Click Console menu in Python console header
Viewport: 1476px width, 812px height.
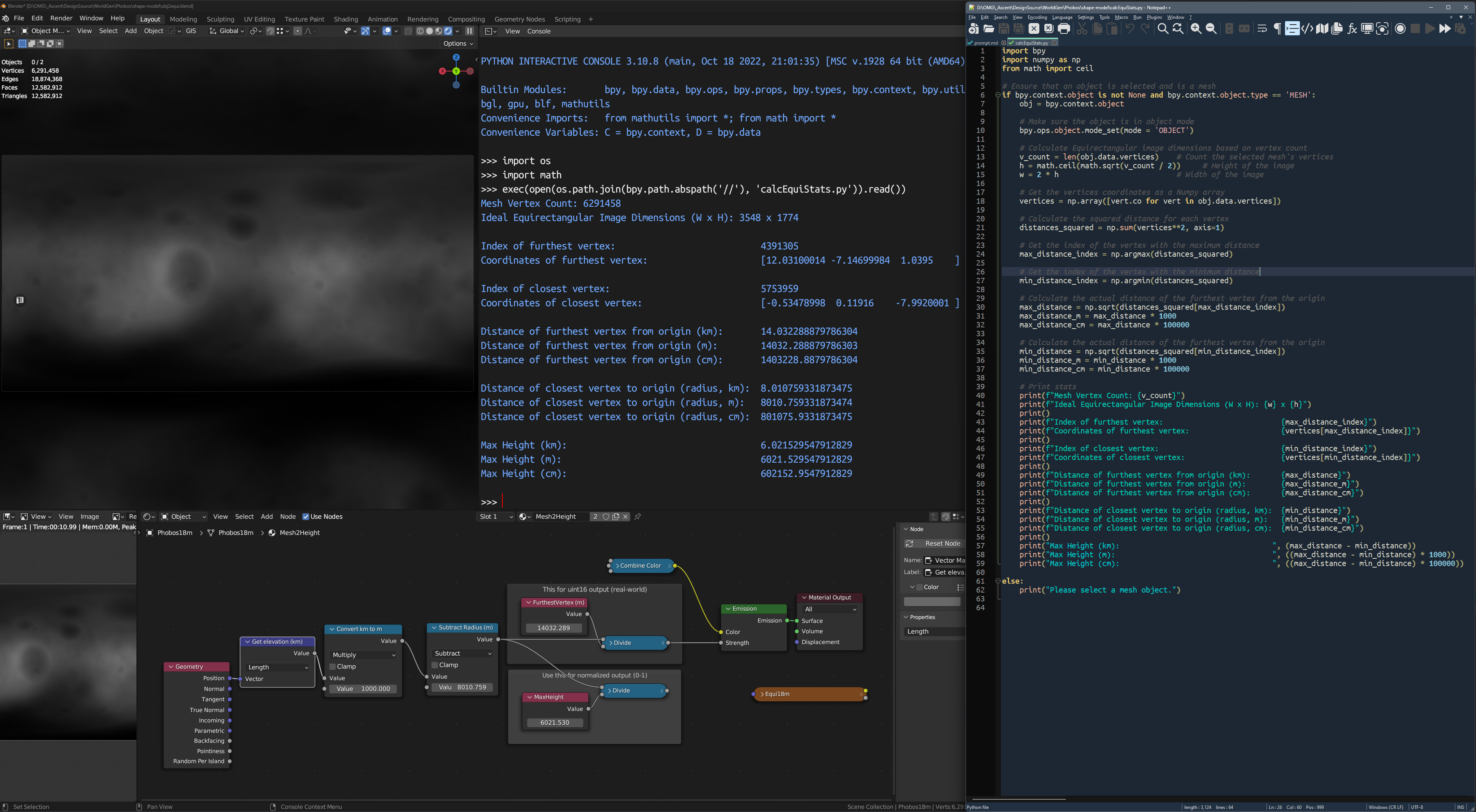[x=539, y=31]
